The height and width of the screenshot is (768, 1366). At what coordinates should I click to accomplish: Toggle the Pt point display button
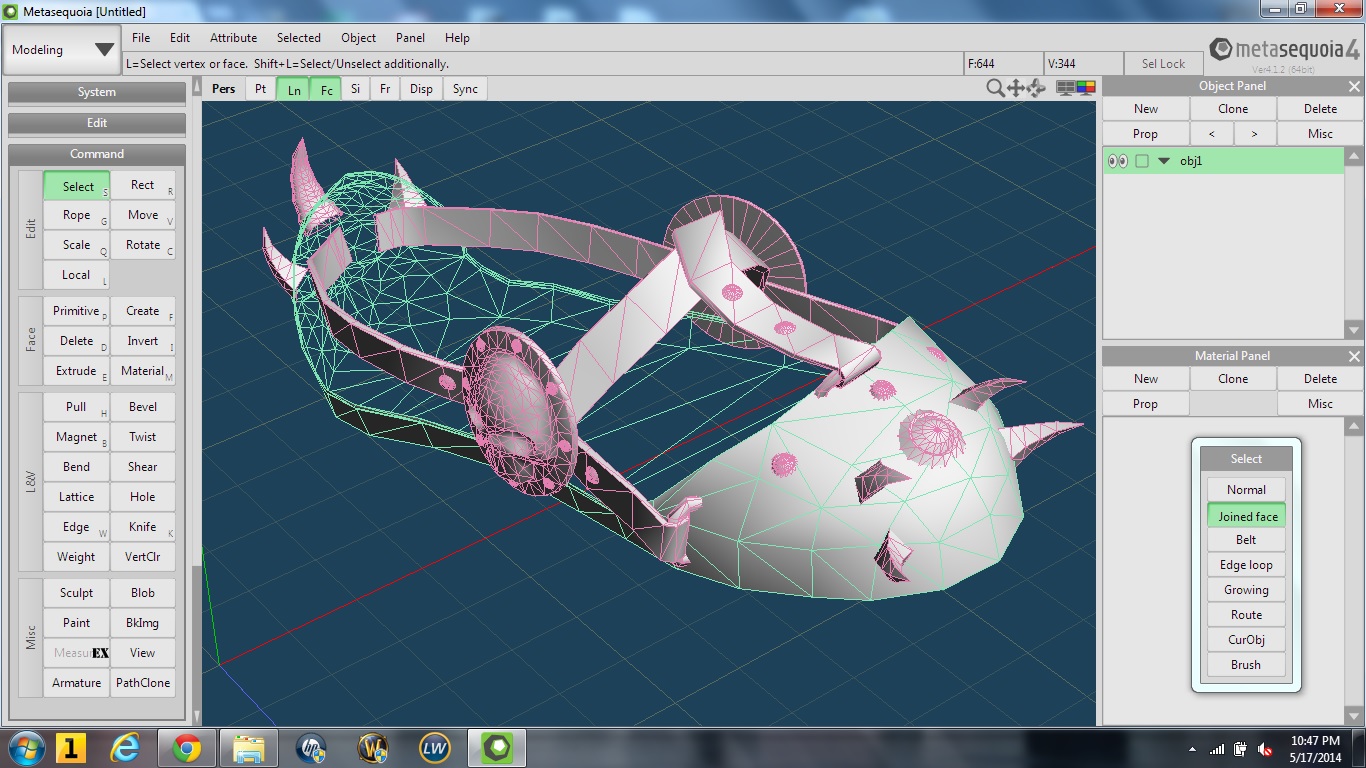260,89
